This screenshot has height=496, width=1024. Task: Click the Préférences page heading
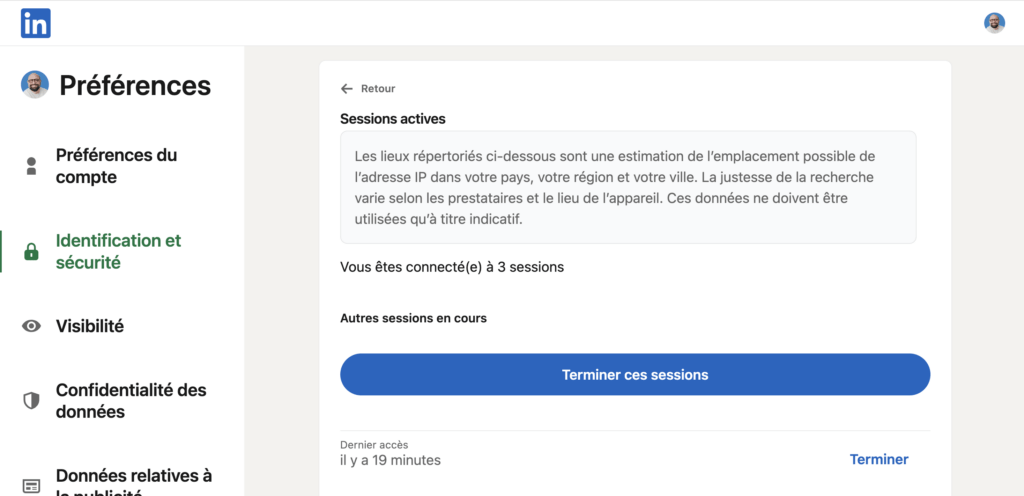pyautogui.click(x=135, y=86)
